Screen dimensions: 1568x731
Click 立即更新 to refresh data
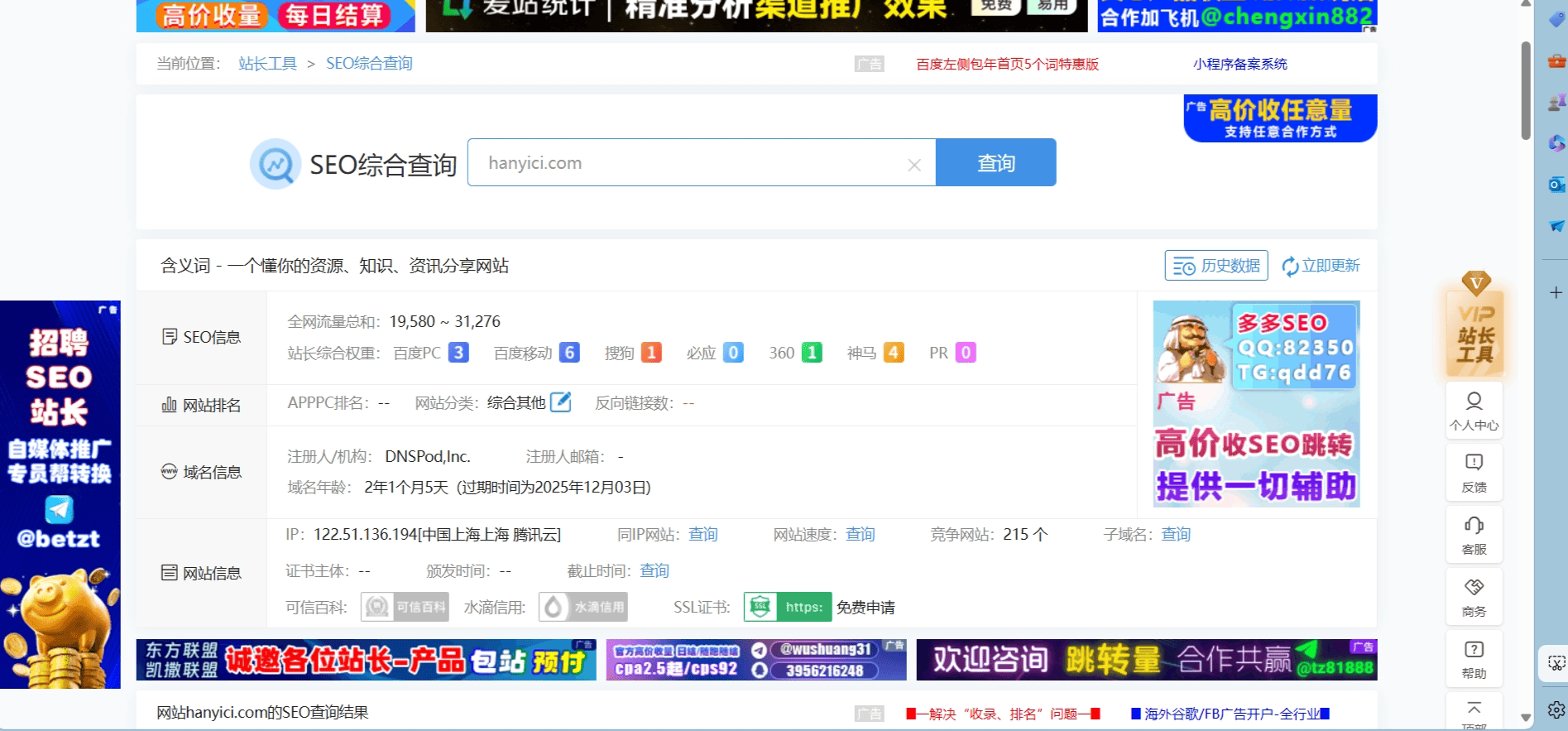(x=1321, y=266)
